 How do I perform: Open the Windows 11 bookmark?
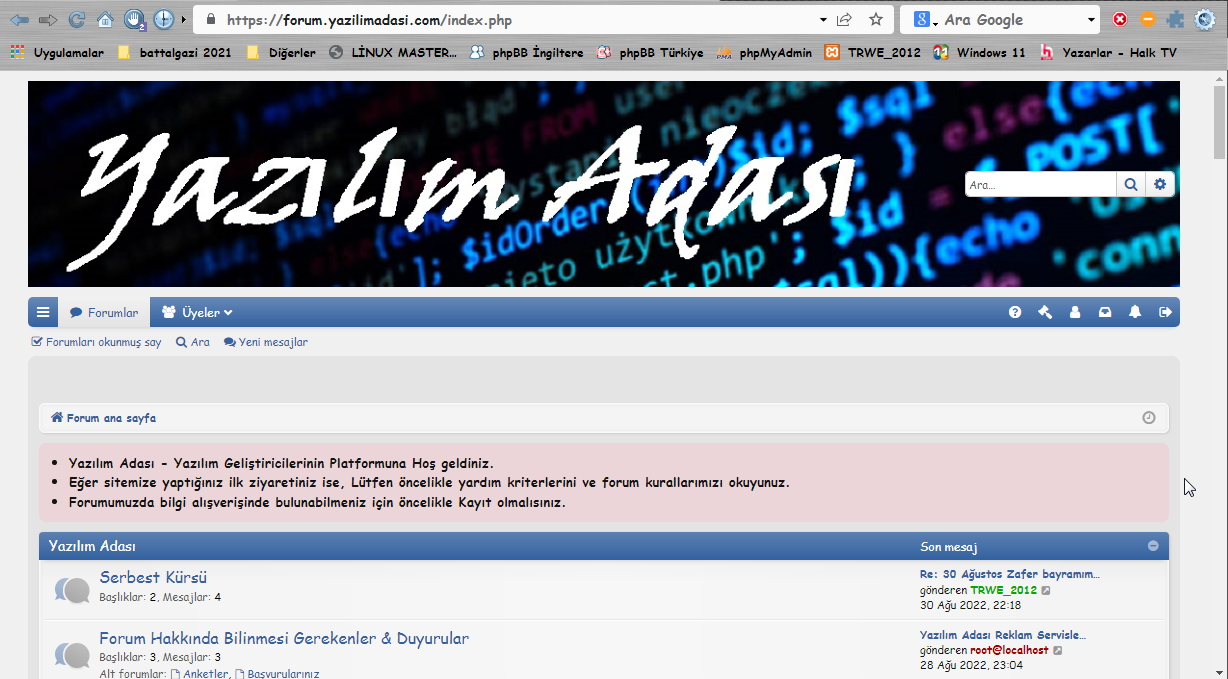click(980, 53)
